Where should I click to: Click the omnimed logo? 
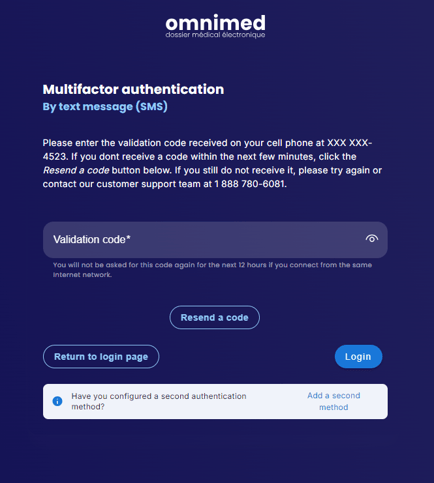pyautogui.click(x=215, y=26)
